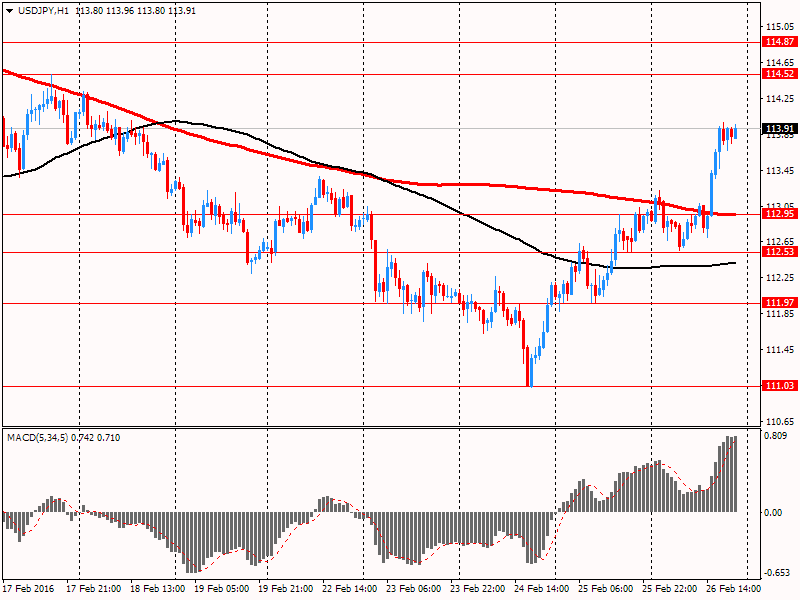Select the 112.25 price axis value
800x600 pixels.
[x=780, y=278]
